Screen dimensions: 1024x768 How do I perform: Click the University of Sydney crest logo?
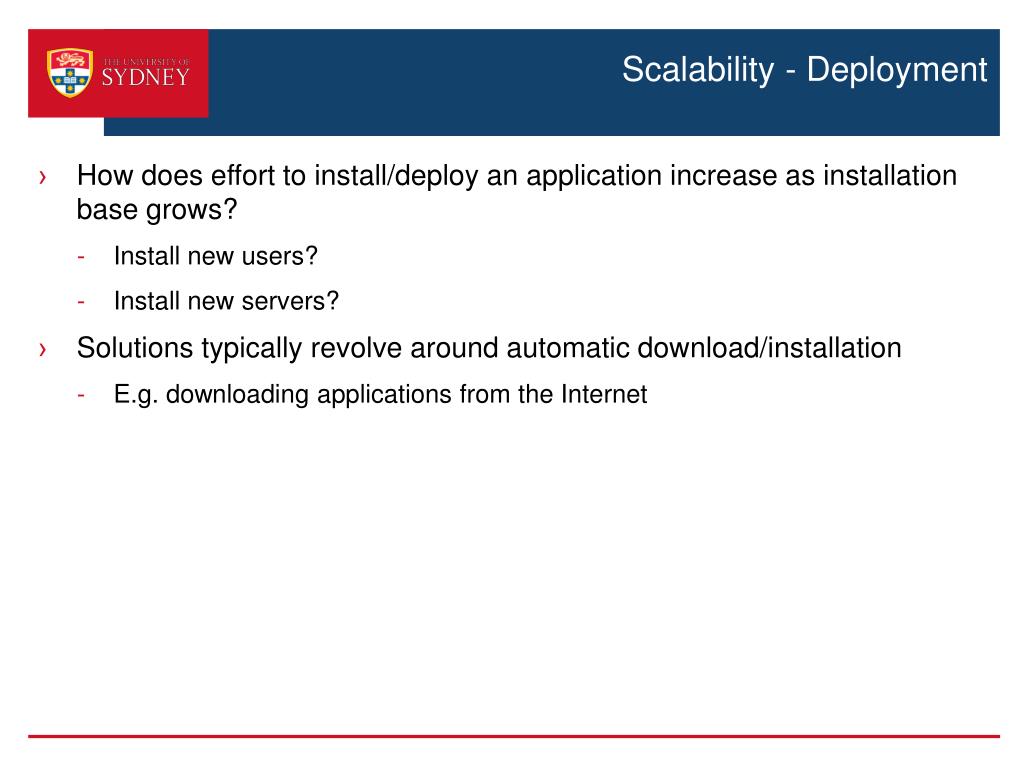tap(70, 72)
